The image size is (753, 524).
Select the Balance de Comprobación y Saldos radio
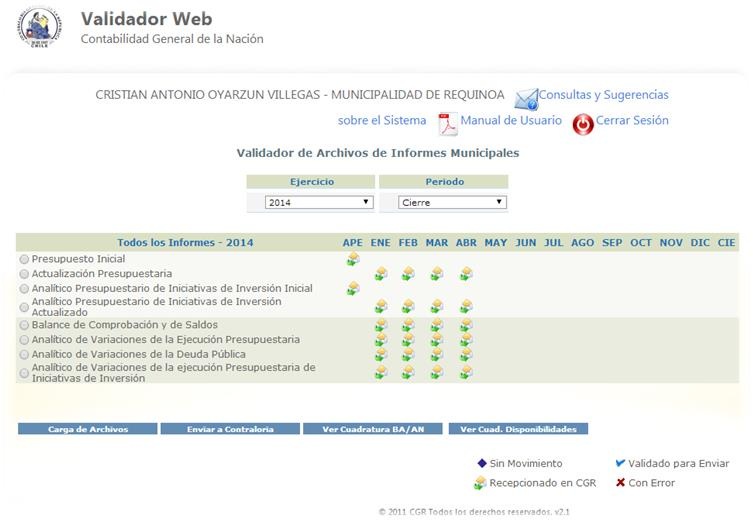click(24, 325)
